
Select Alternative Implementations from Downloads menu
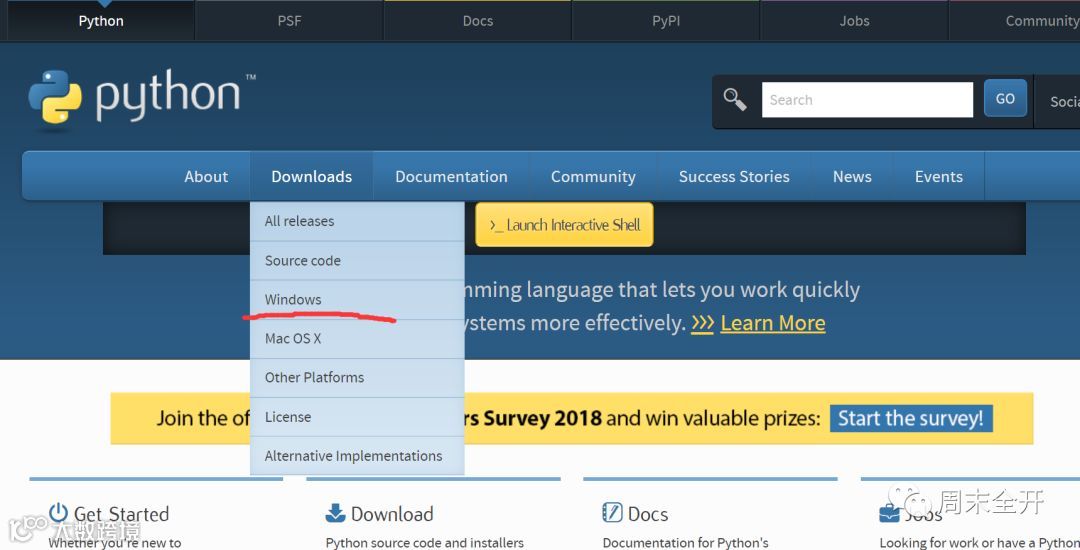[357, 456]
